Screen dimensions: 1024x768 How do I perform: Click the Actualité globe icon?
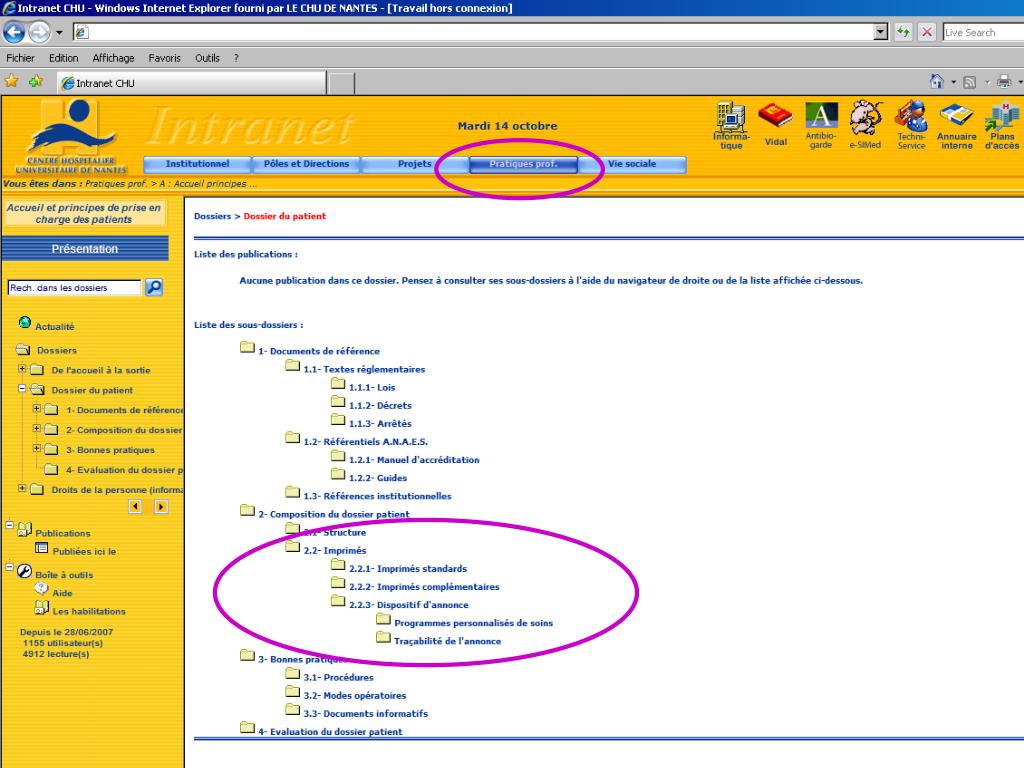coord(25,322)
